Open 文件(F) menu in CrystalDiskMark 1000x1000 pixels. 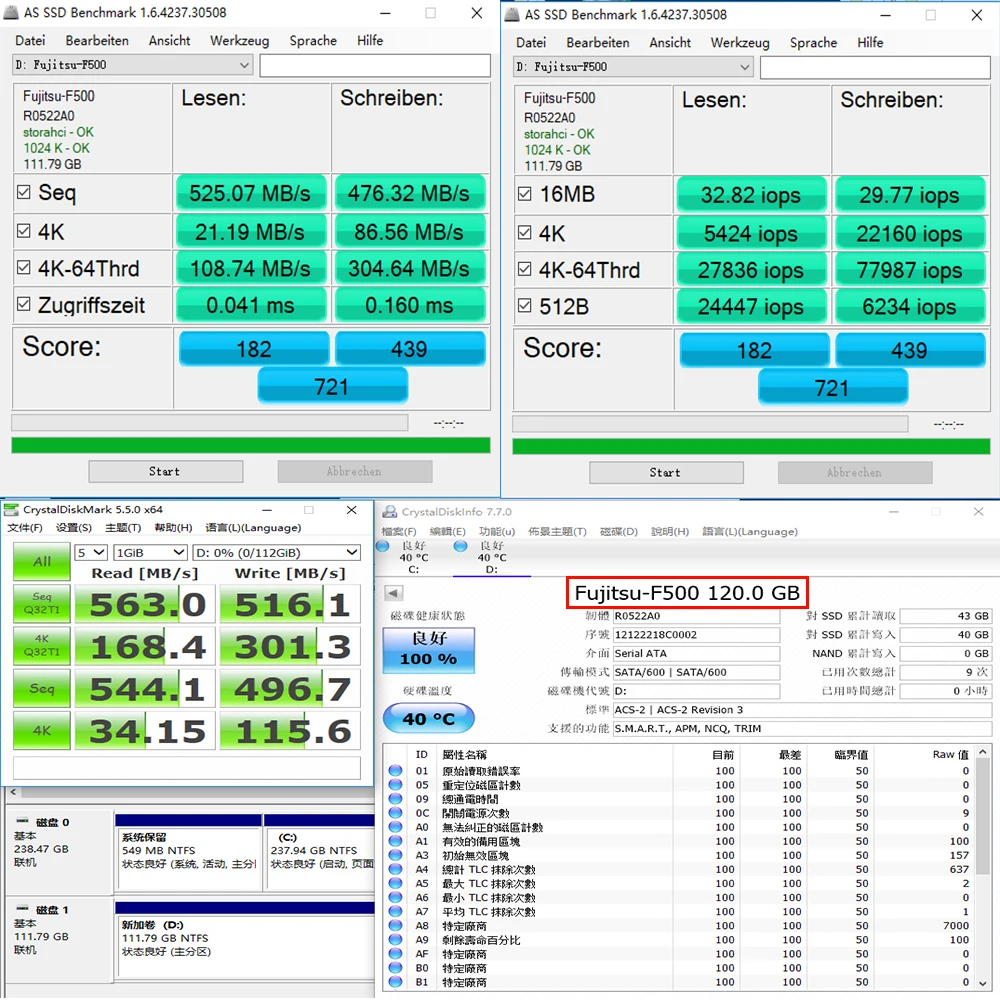25,528
